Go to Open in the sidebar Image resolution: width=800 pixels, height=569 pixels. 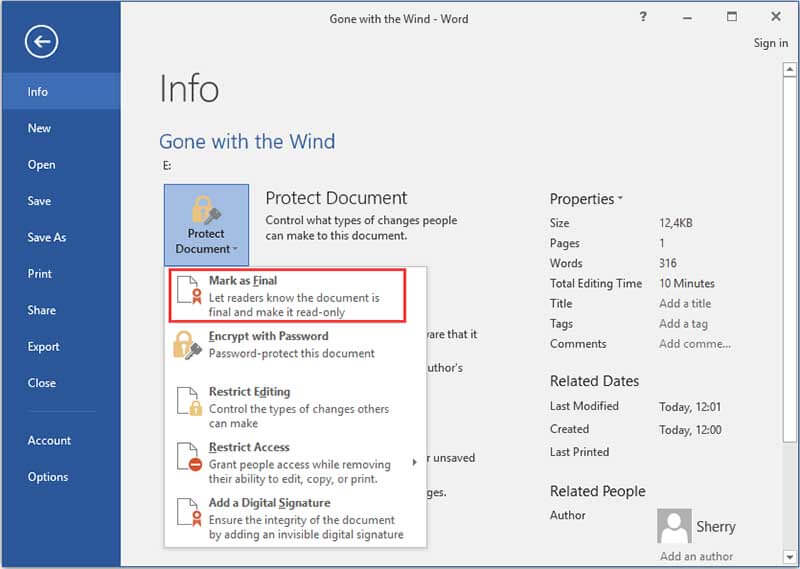pyautogui.click(x=61, y=165)
